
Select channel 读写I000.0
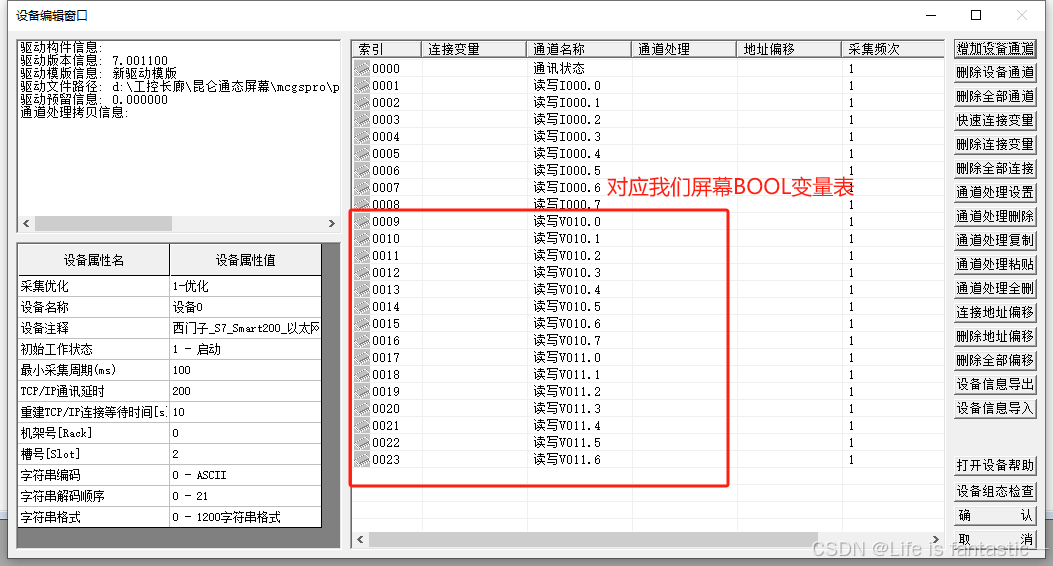tap(567, 85)
